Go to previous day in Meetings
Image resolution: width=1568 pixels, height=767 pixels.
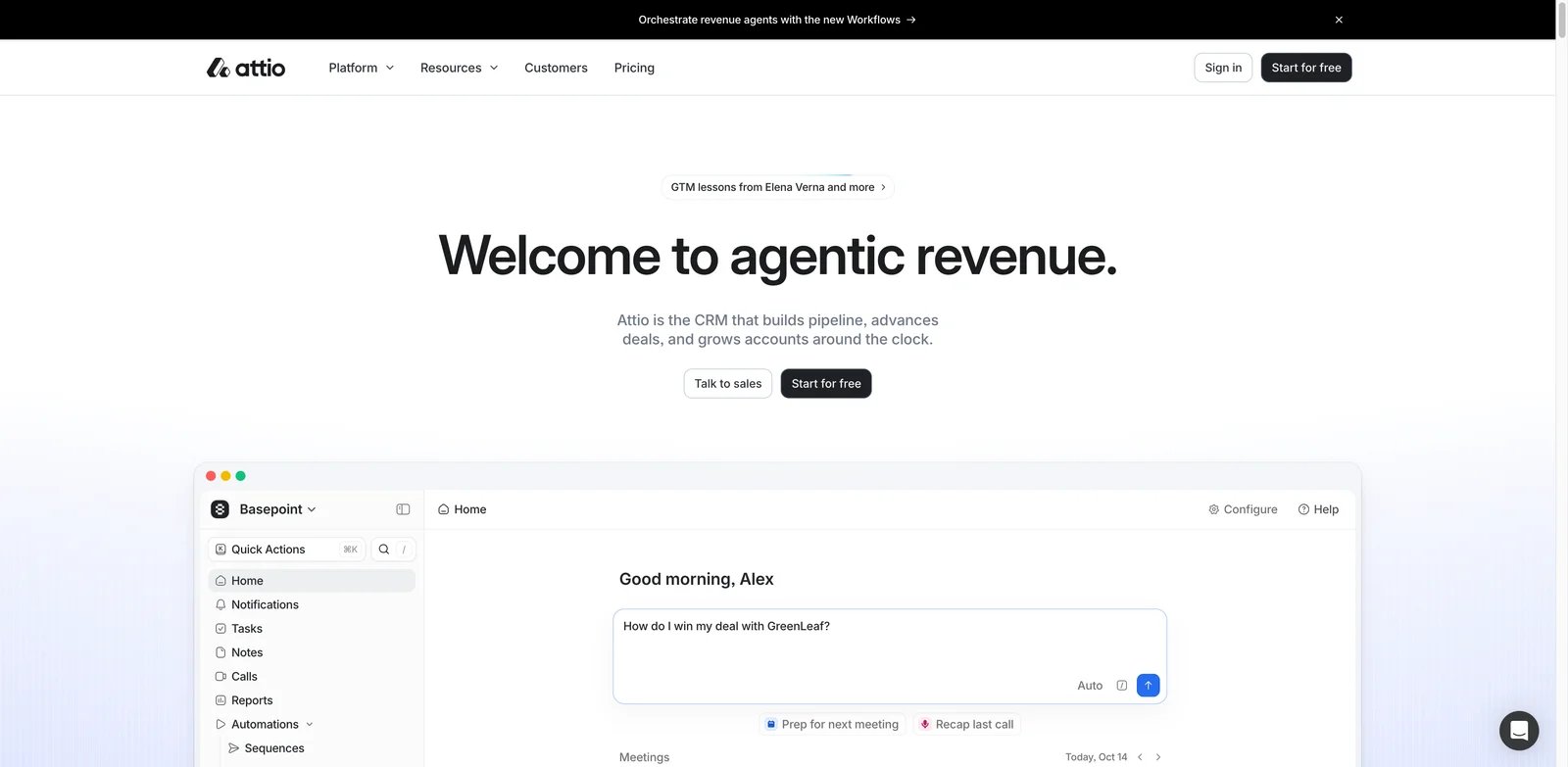pos(1140,757)
